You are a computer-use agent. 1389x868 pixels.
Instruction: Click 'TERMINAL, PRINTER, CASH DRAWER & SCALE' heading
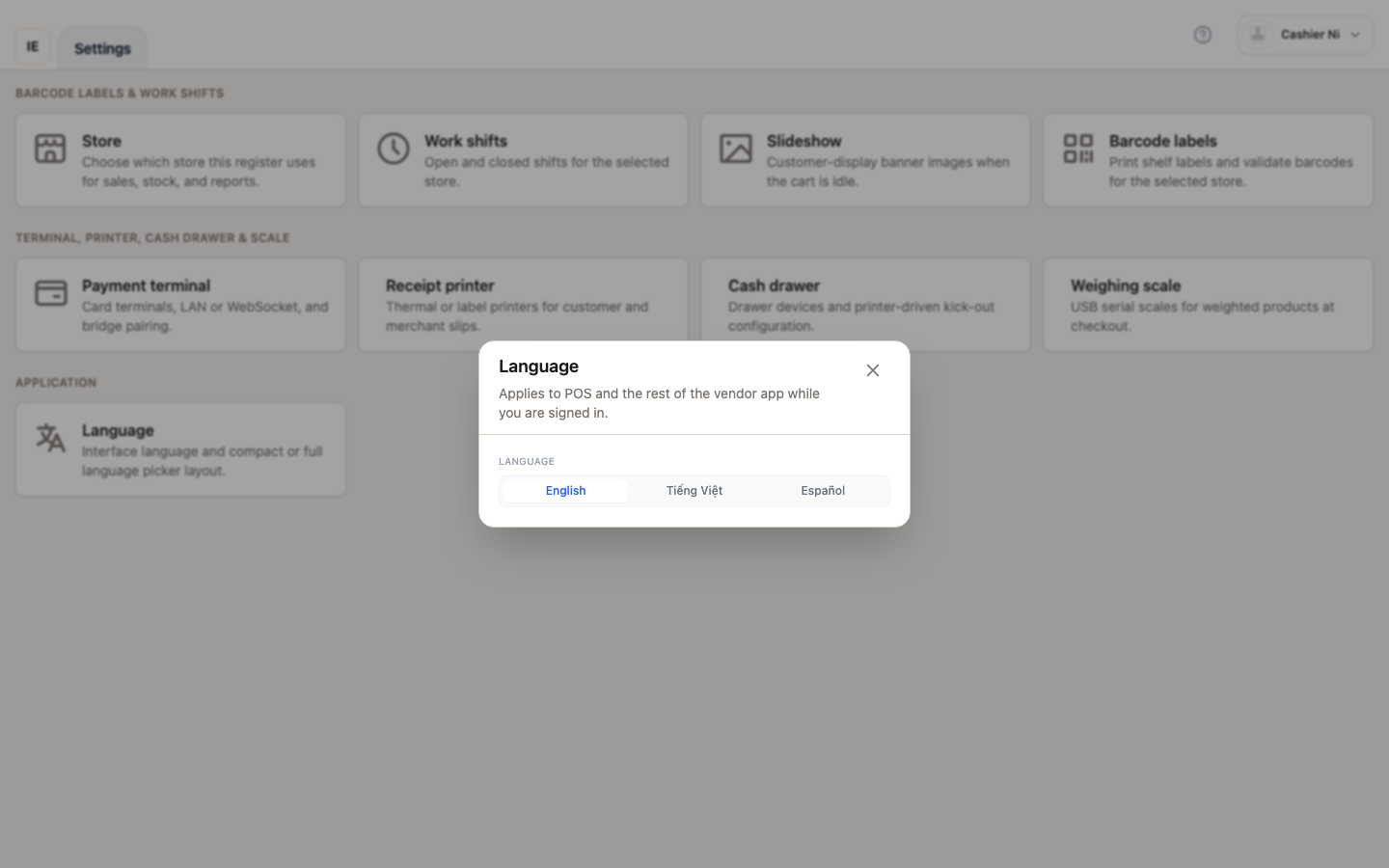click(x=152, y=238)
